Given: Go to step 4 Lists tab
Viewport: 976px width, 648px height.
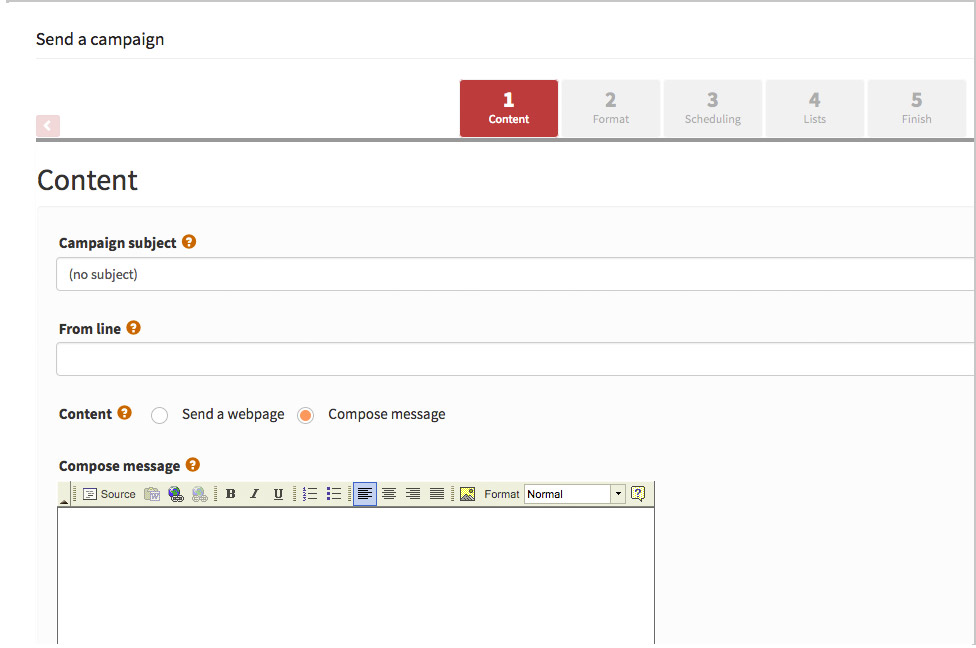Looking at the screenshot, I should click(x=815, y=108).
